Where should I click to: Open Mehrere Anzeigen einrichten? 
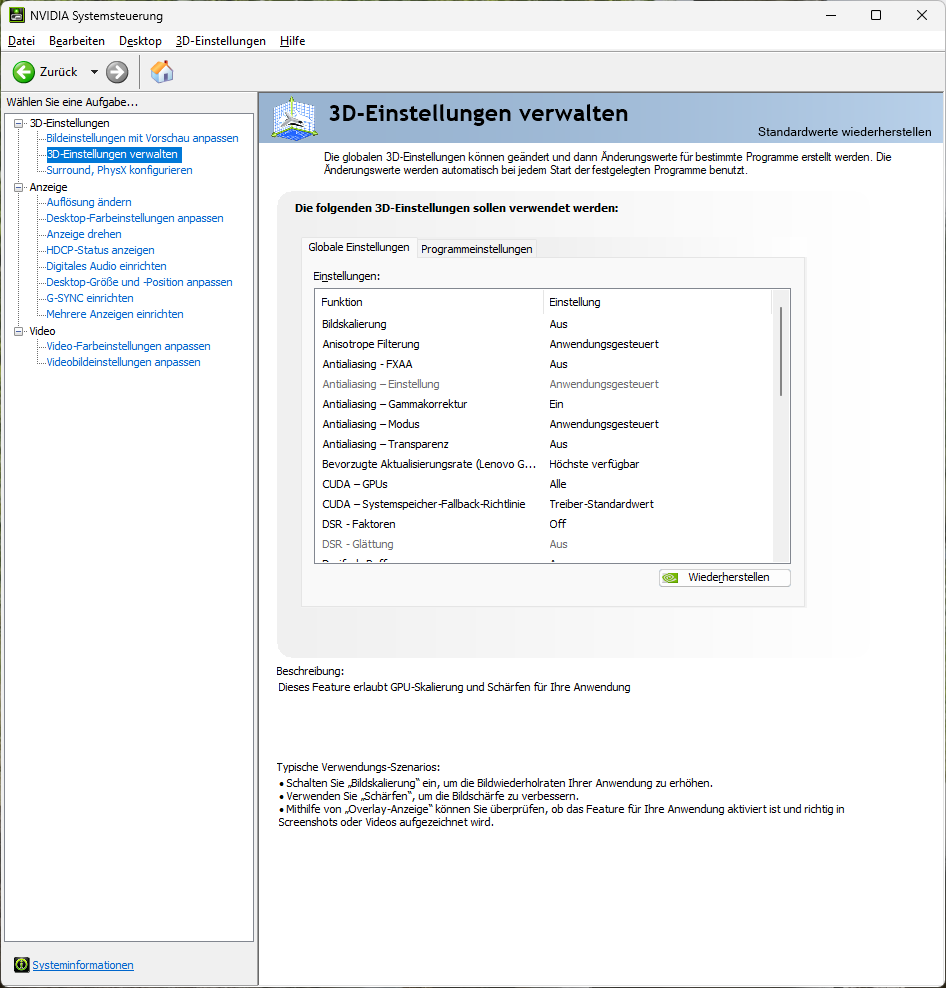pyautogui.click(x=115, y=314)
